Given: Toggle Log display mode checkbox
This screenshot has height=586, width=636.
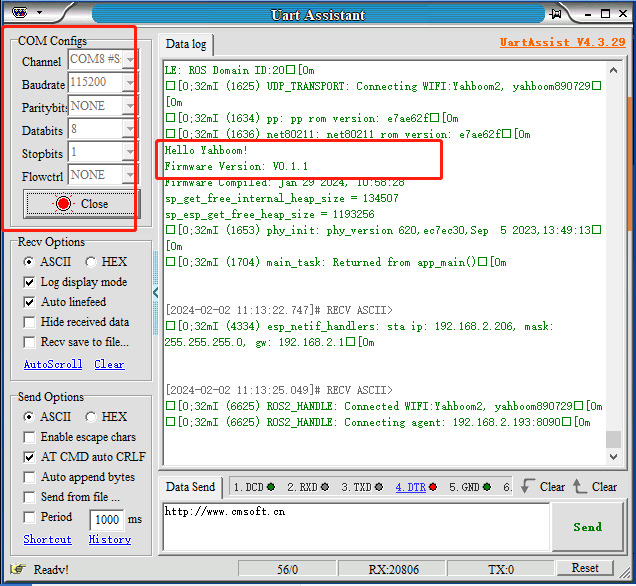Looking at the screenshot, I should point(29,282).
